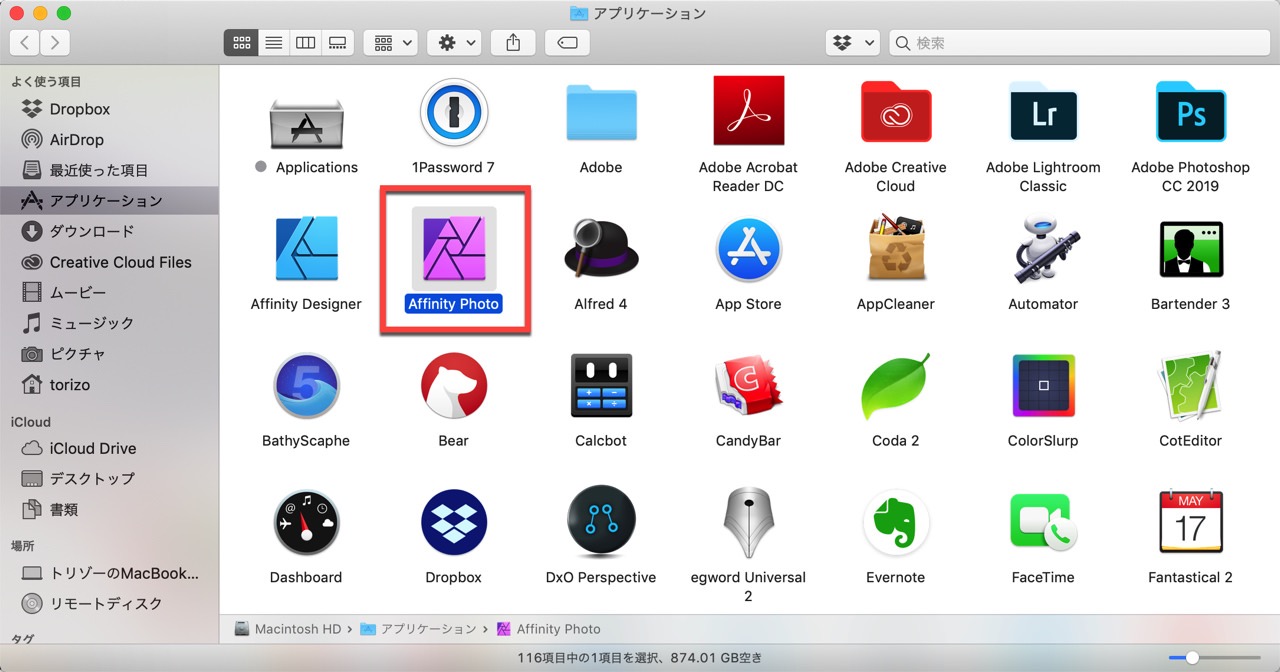Open 書類 in the sidebar

(x=109, y=510)
